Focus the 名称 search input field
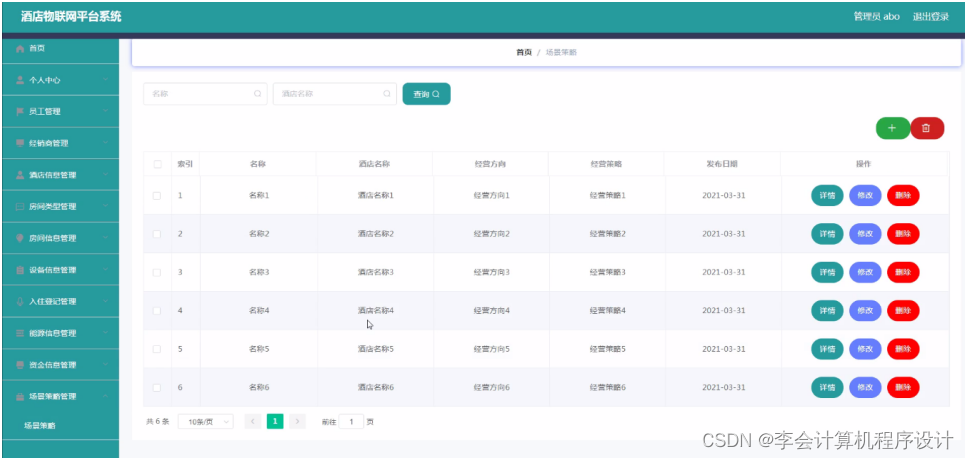 tap(205, 94)
